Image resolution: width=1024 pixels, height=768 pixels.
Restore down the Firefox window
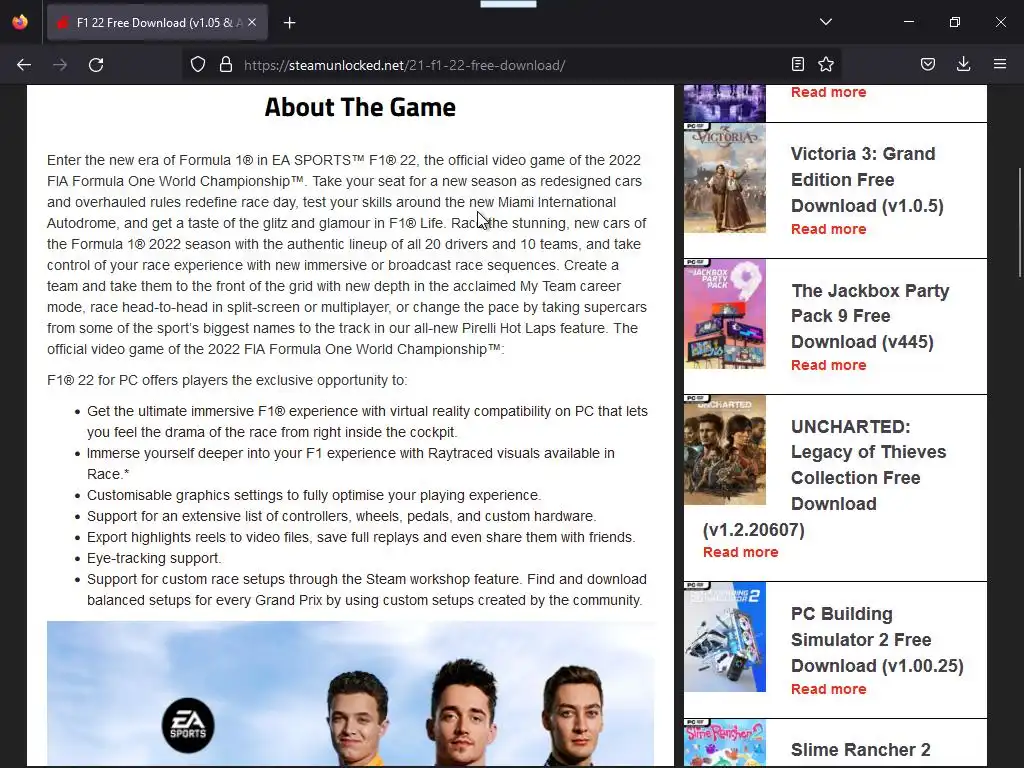(955, 22)
